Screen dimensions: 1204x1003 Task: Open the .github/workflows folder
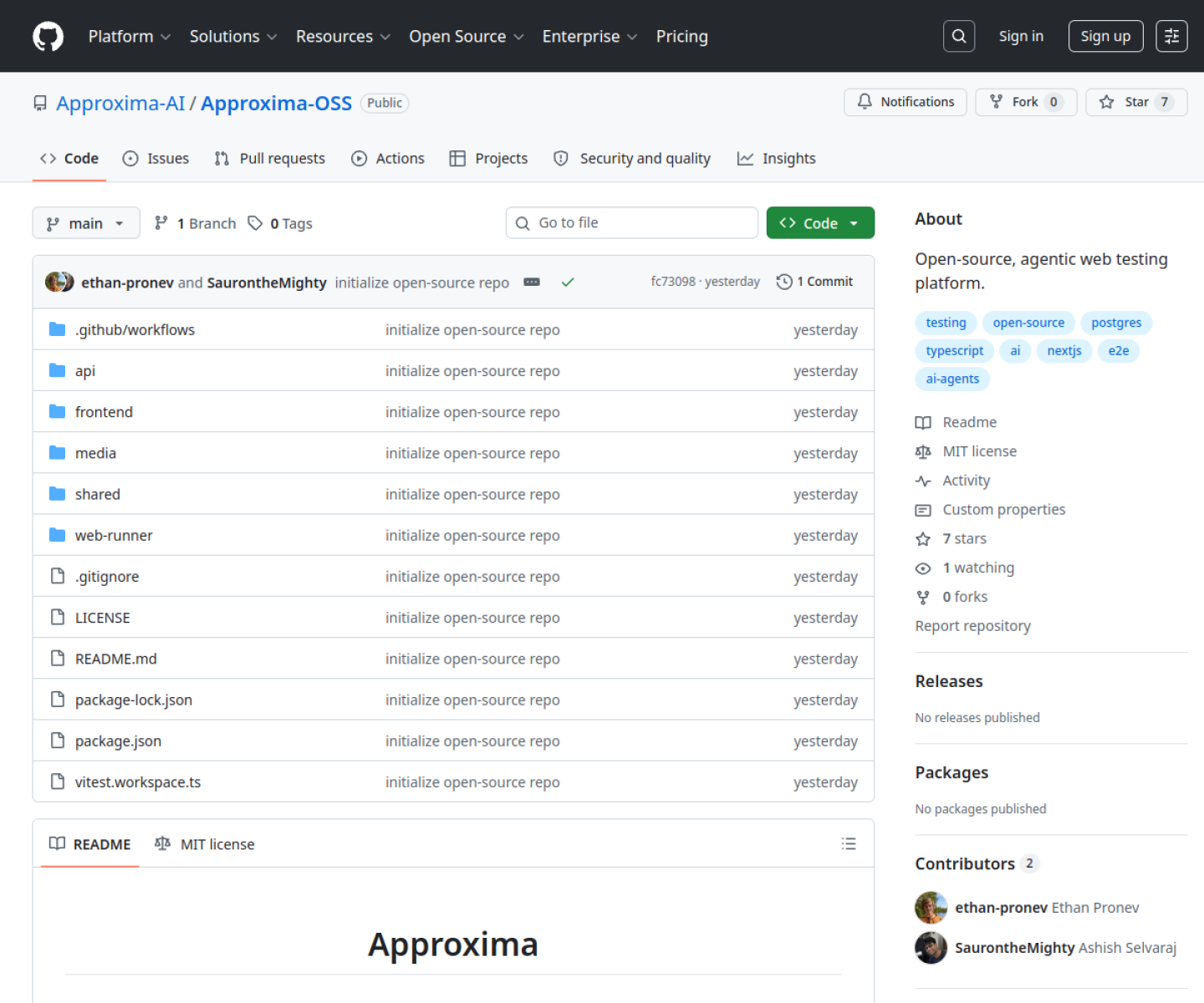(x=135, y=330)
